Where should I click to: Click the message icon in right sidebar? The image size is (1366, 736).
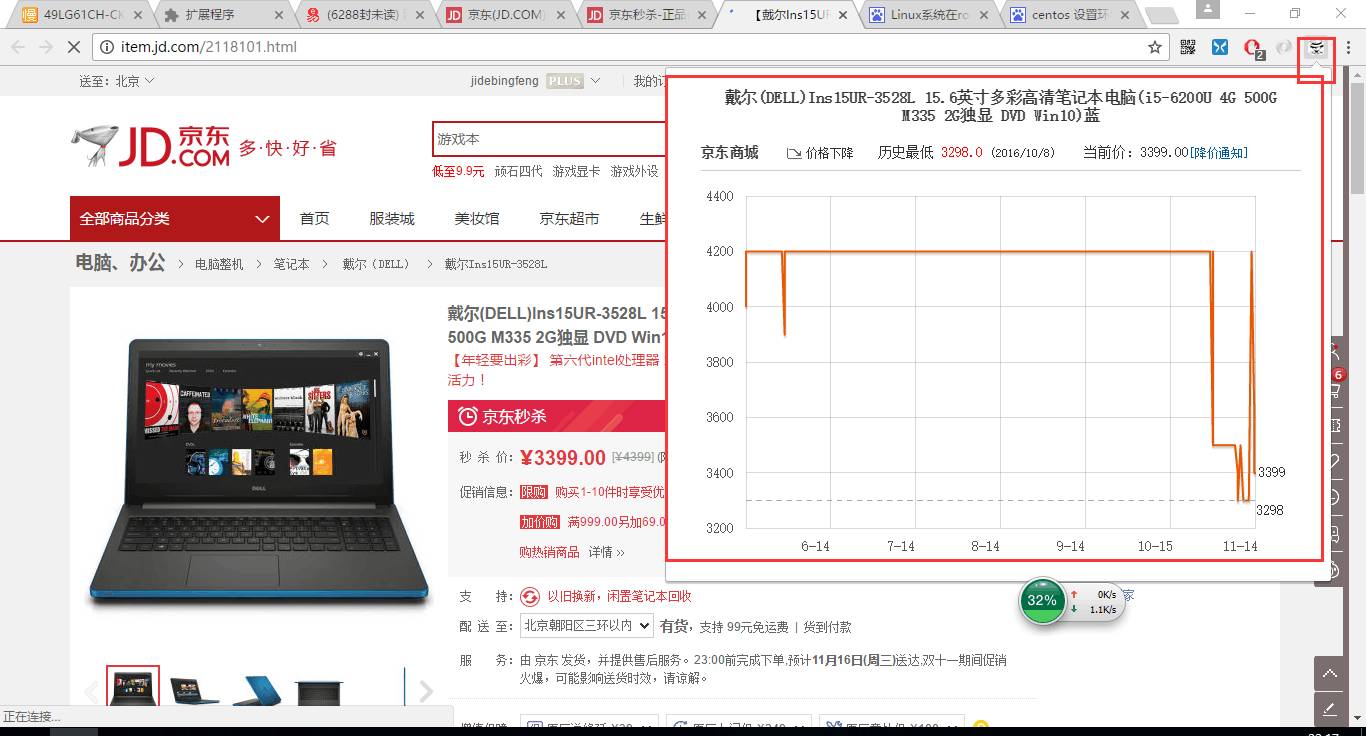click(x=1335, y=533)
